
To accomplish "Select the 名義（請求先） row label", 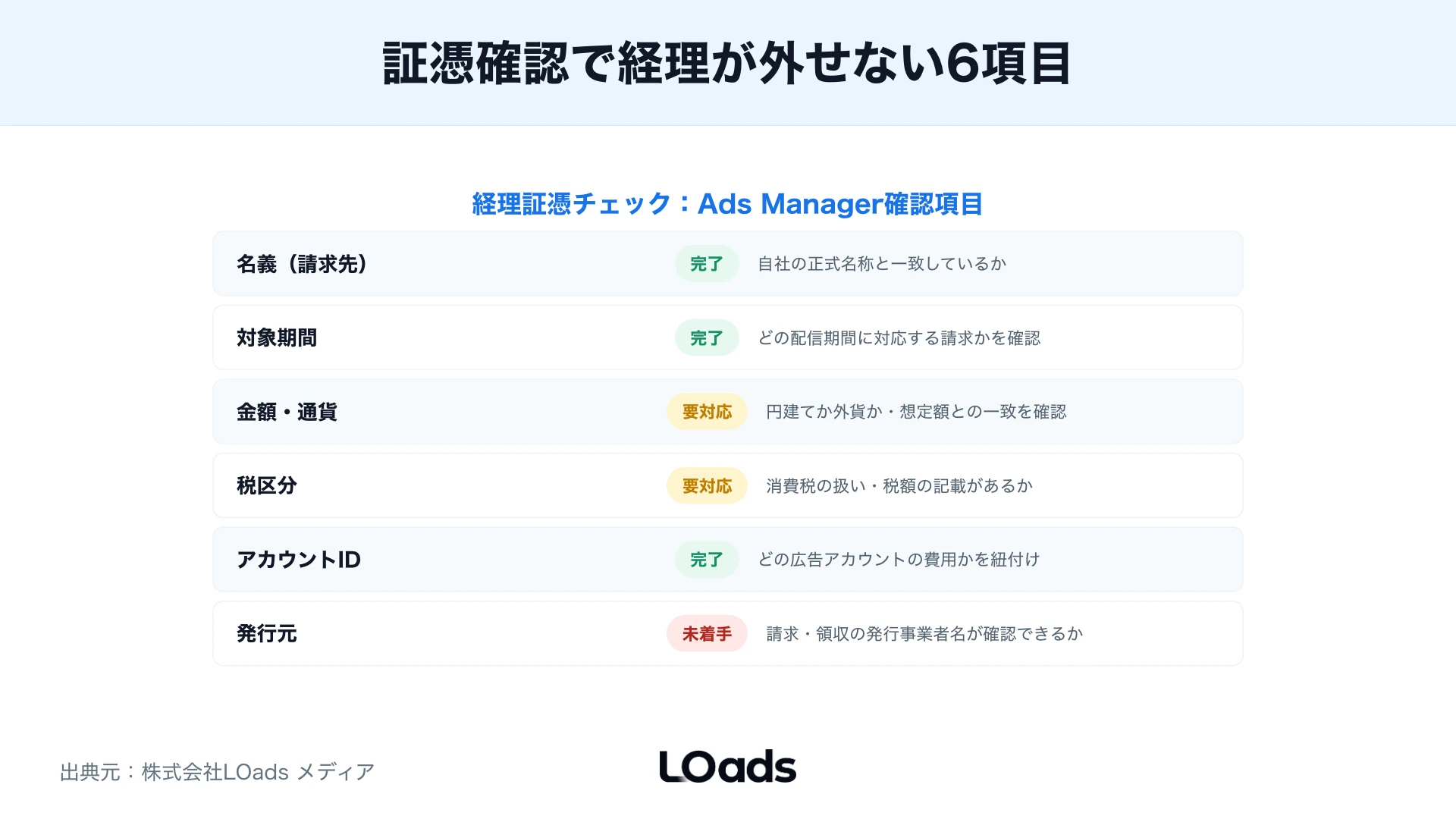I will pos(302,264).
